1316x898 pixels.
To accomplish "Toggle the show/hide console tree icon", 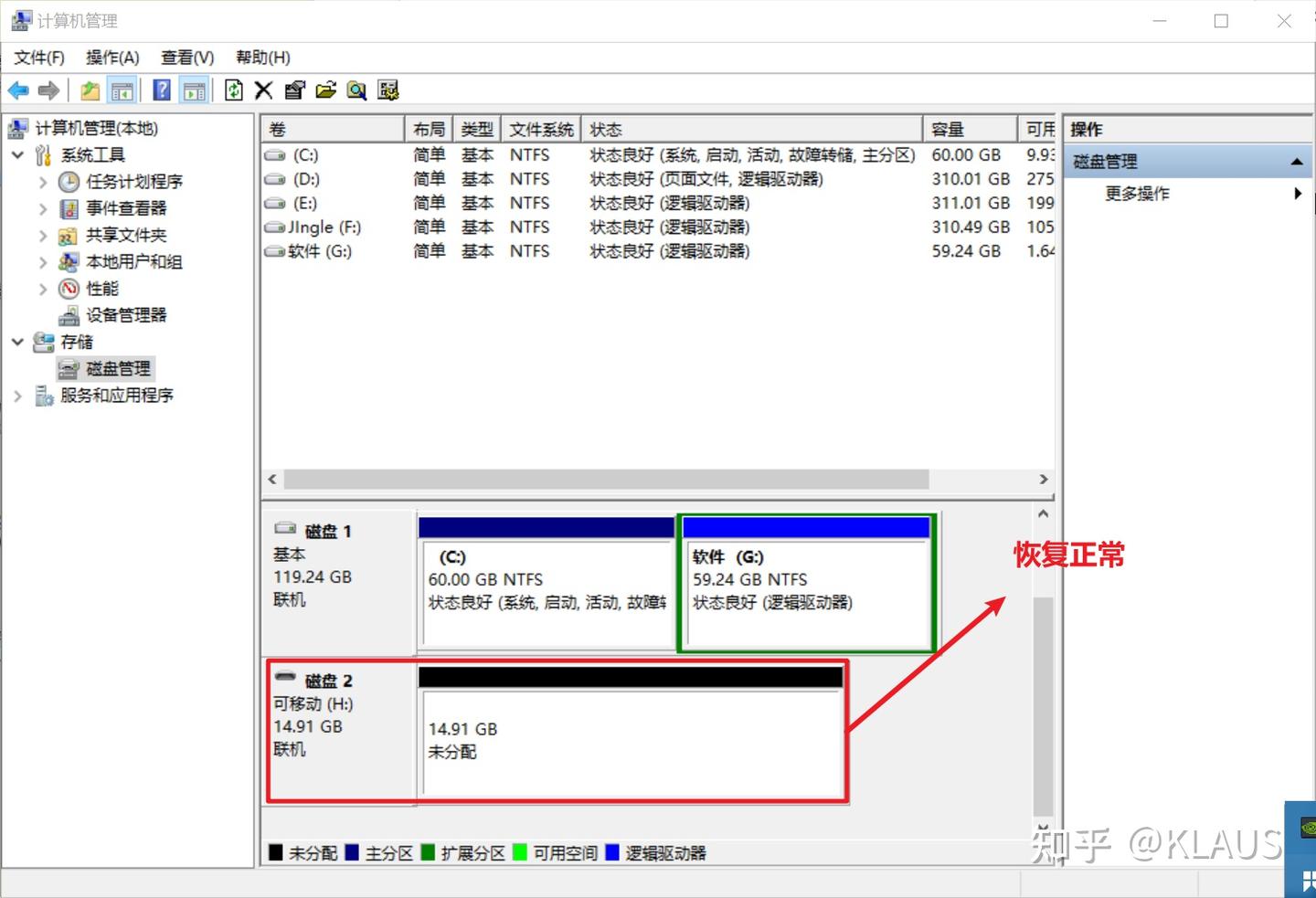I will click(x=122, y=90).
